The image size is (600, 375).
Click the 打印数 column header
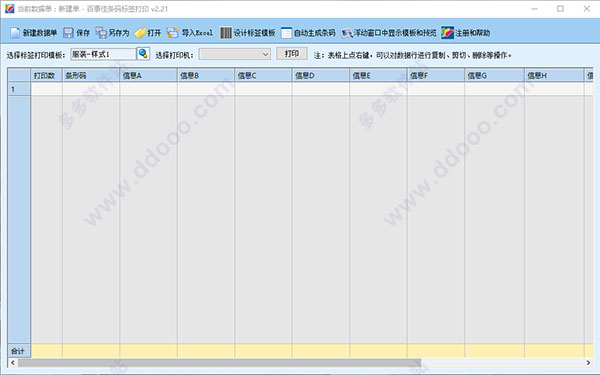point(46,75)
